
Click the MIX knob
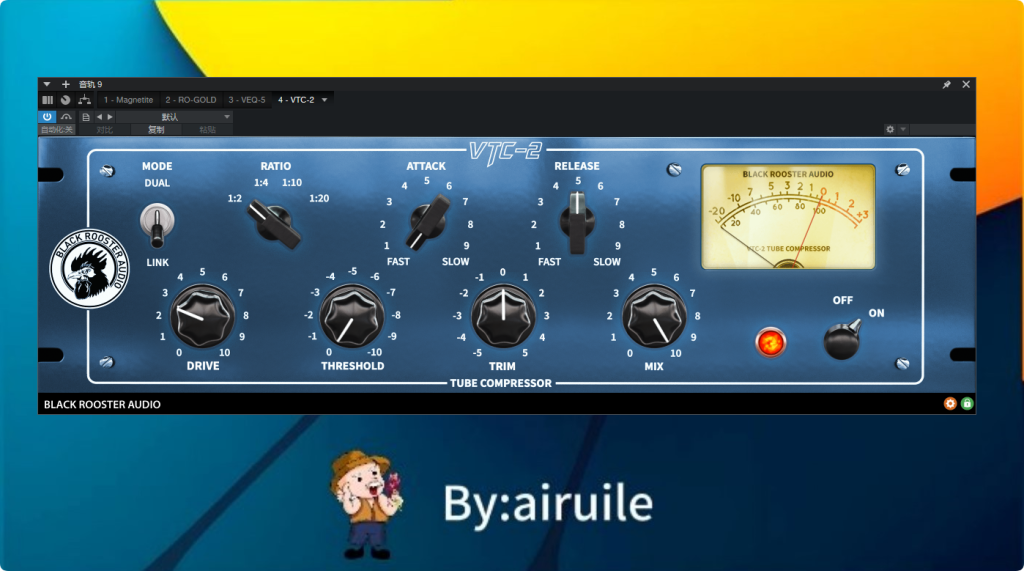(x=654, y=316)
